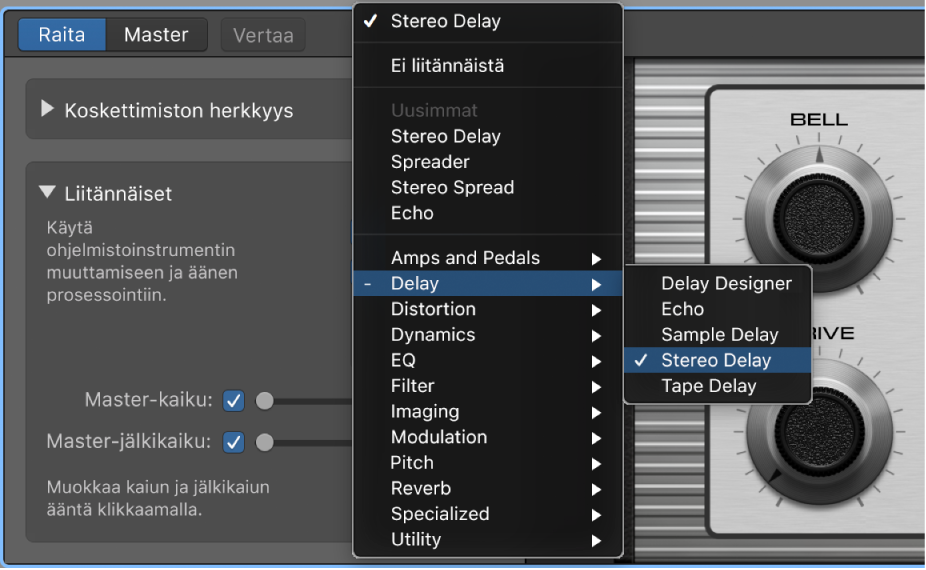The image size is (926, 570).
Task: Toggle the Master-kaiku checkbox
Action: click(234, 400)
